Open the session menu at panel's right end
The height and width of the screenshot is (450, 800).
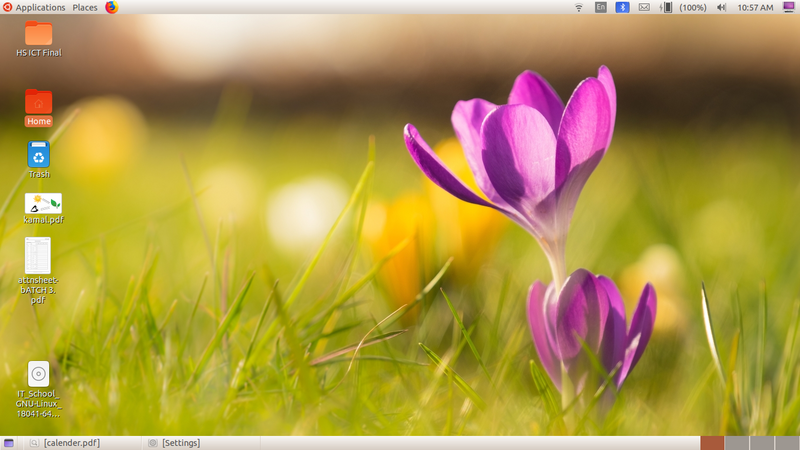click(x=789, y=7)
